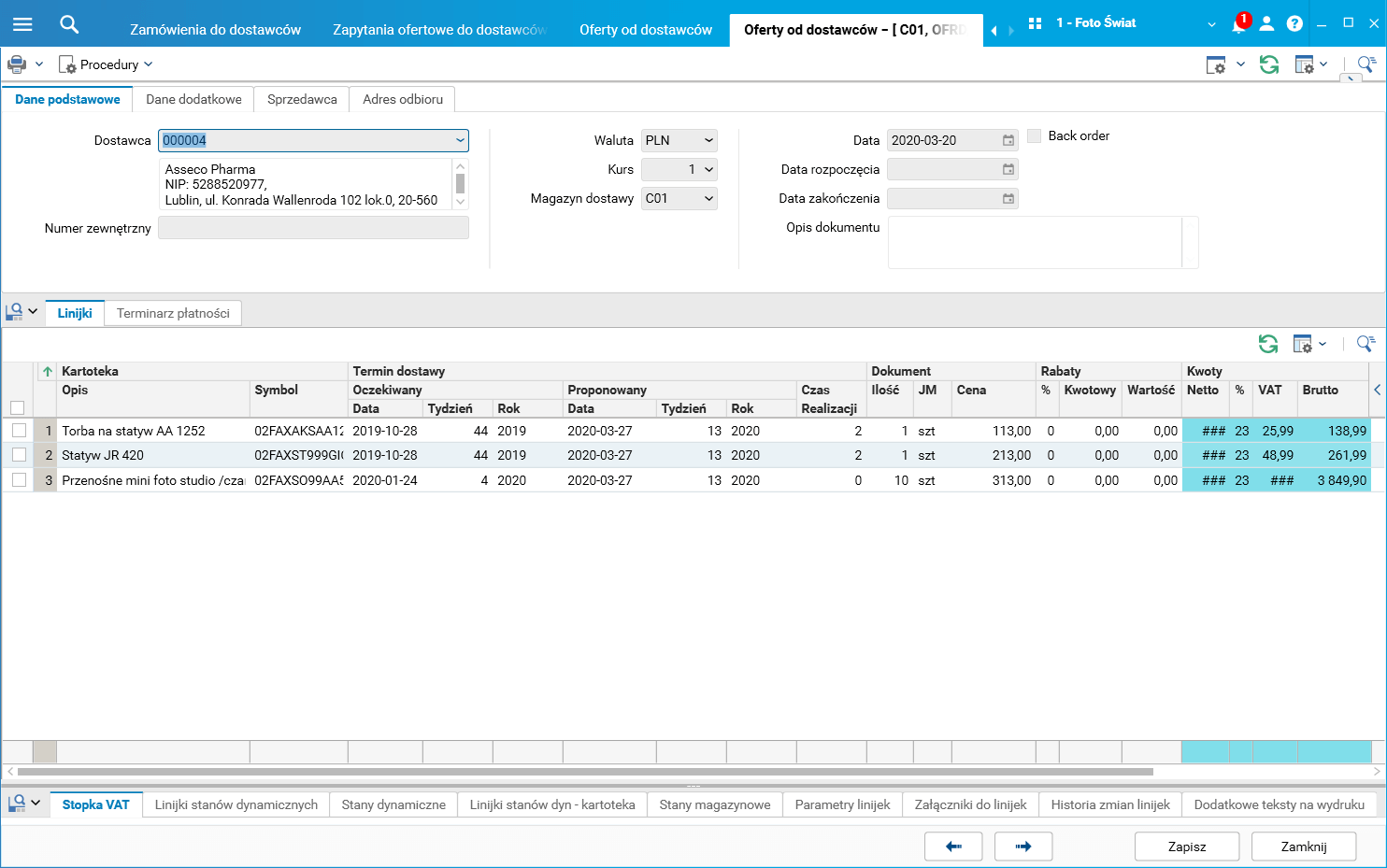Click the green sort arrow in the grid header
The height and width of the screenshot is (868, 1387).
(x=48, y=371)
